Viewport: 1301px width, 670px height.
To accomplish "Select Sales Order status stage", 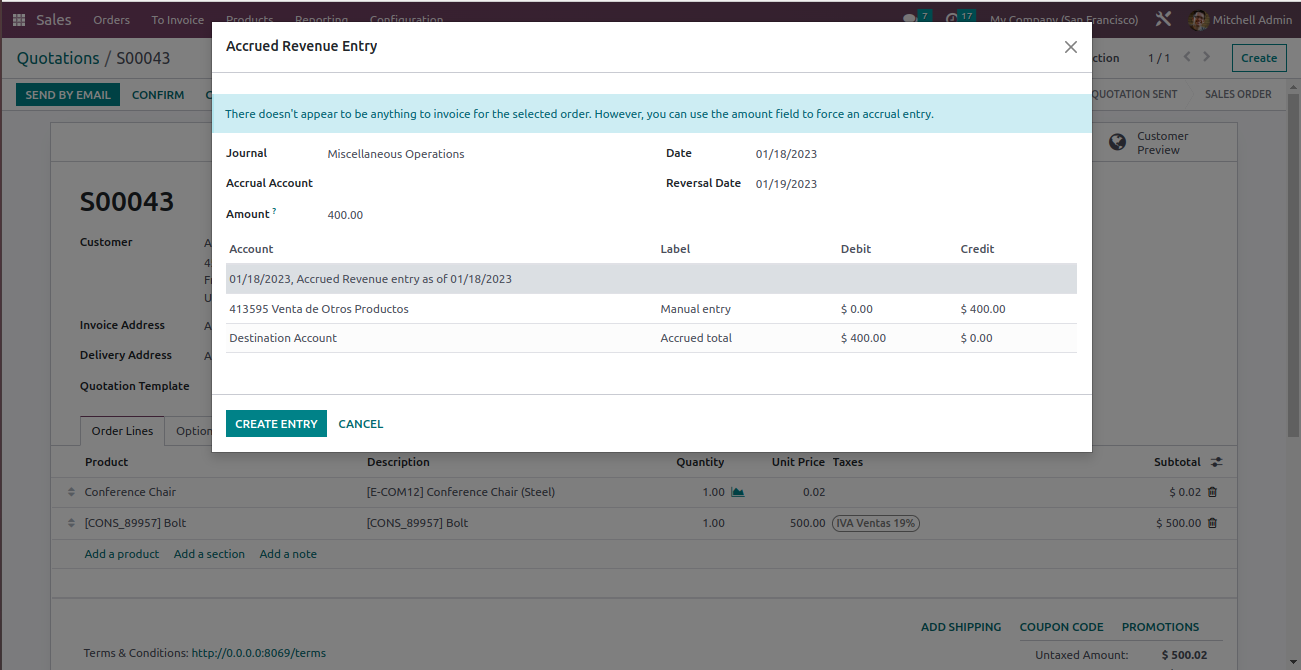I will tap(1238, 94).
